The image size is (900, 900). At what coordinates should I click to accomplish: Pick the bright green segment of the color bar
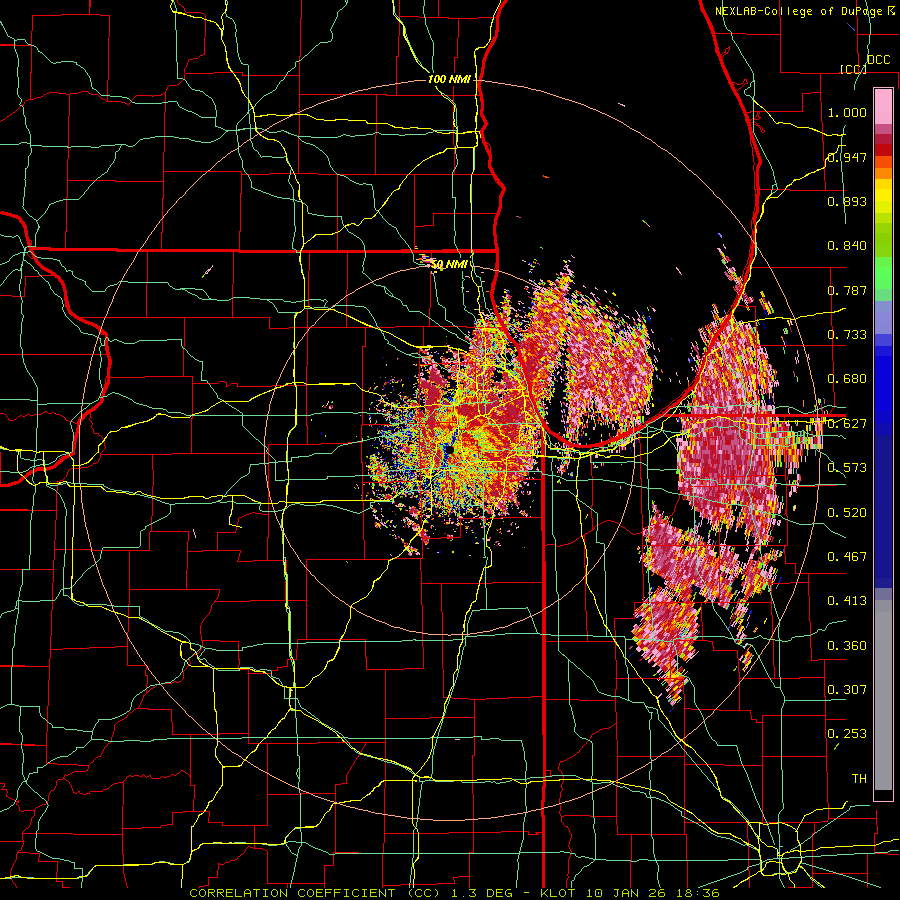click(x=883, y=274)
